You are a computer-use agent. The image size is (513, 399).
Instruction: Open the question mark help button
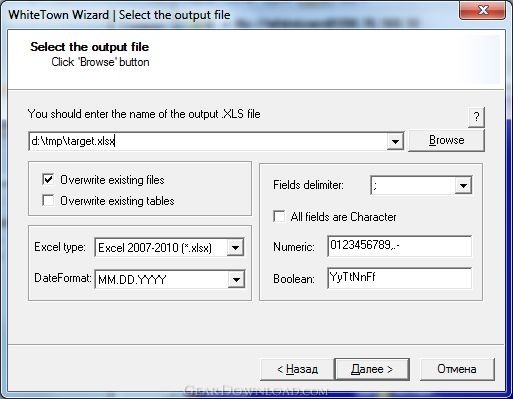coord(476,117)
